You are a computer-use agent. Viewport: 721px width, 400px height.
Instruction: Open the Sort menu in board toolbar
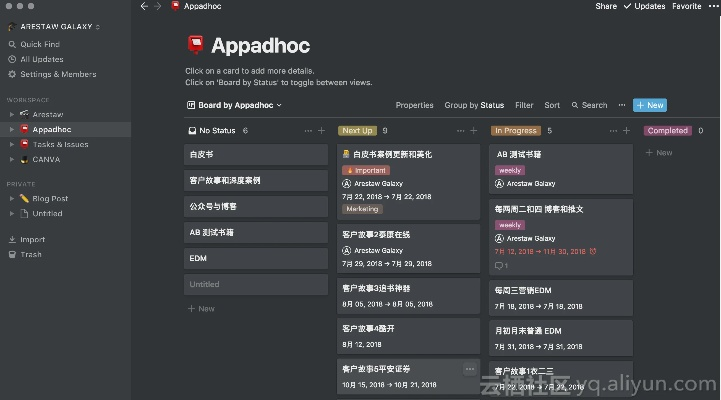(552, 105)
